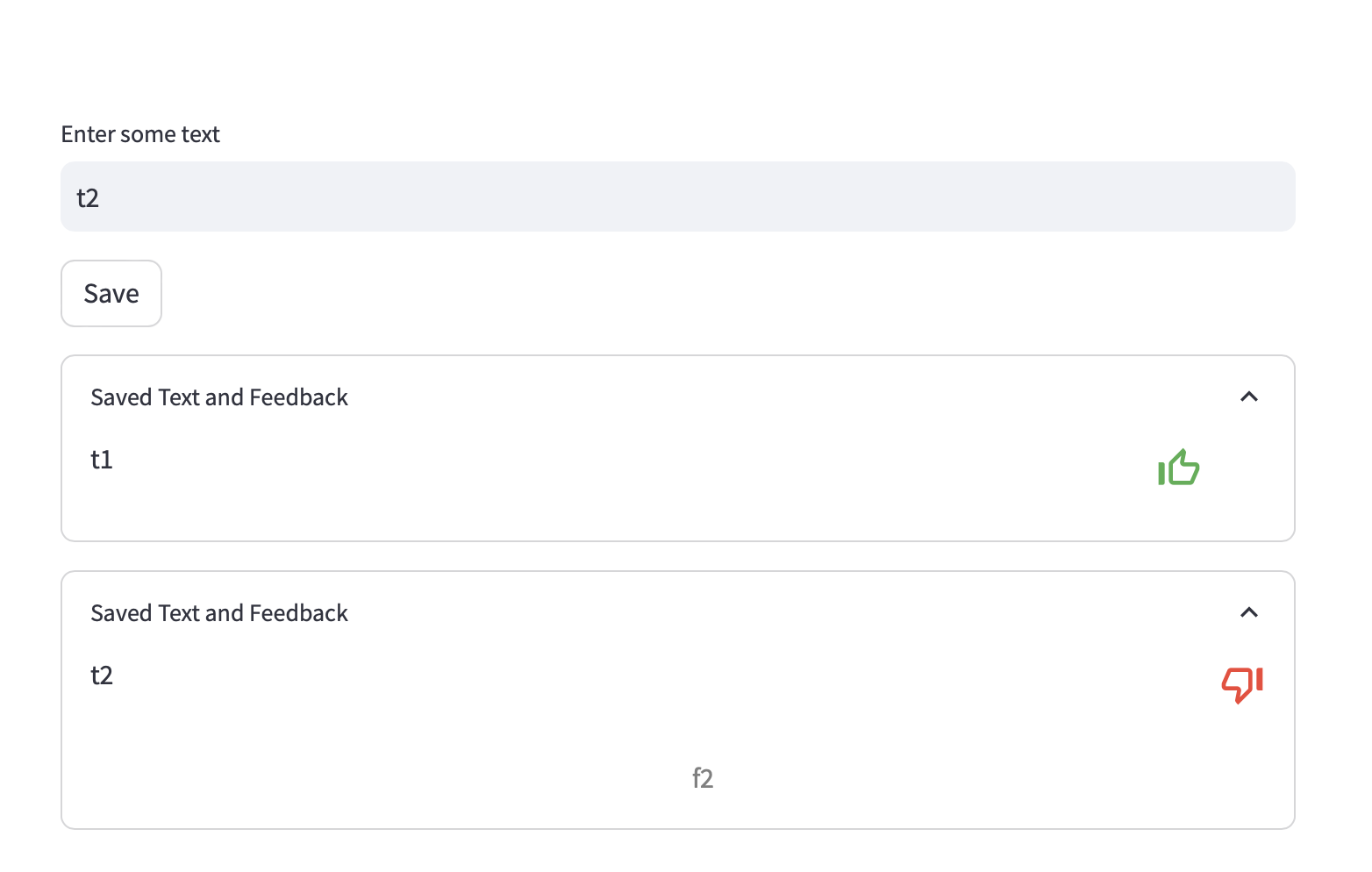Toggle the thumbs-up rating for t1 entry

tap(1178, 468)
